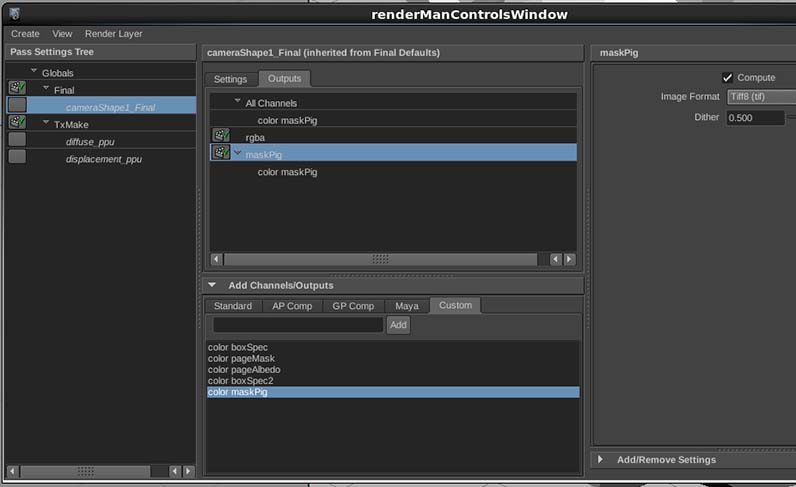
Task: Select diffuse_ppu in the pass tree
Action: 90,142
